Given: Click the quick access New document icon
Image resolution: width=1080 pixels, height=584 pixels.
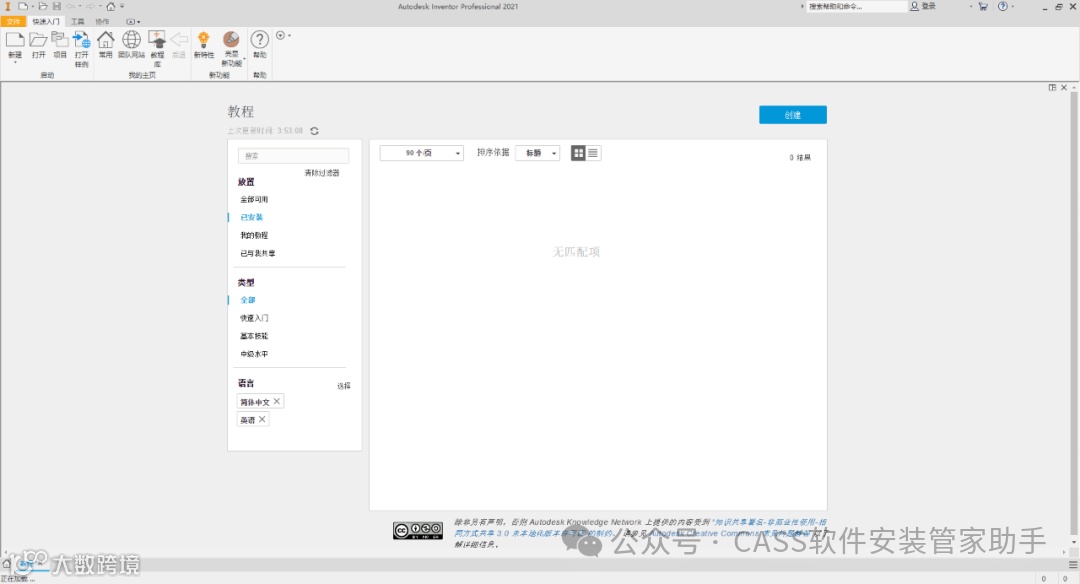Looking at the screenshot, I should tap(23, 6).
